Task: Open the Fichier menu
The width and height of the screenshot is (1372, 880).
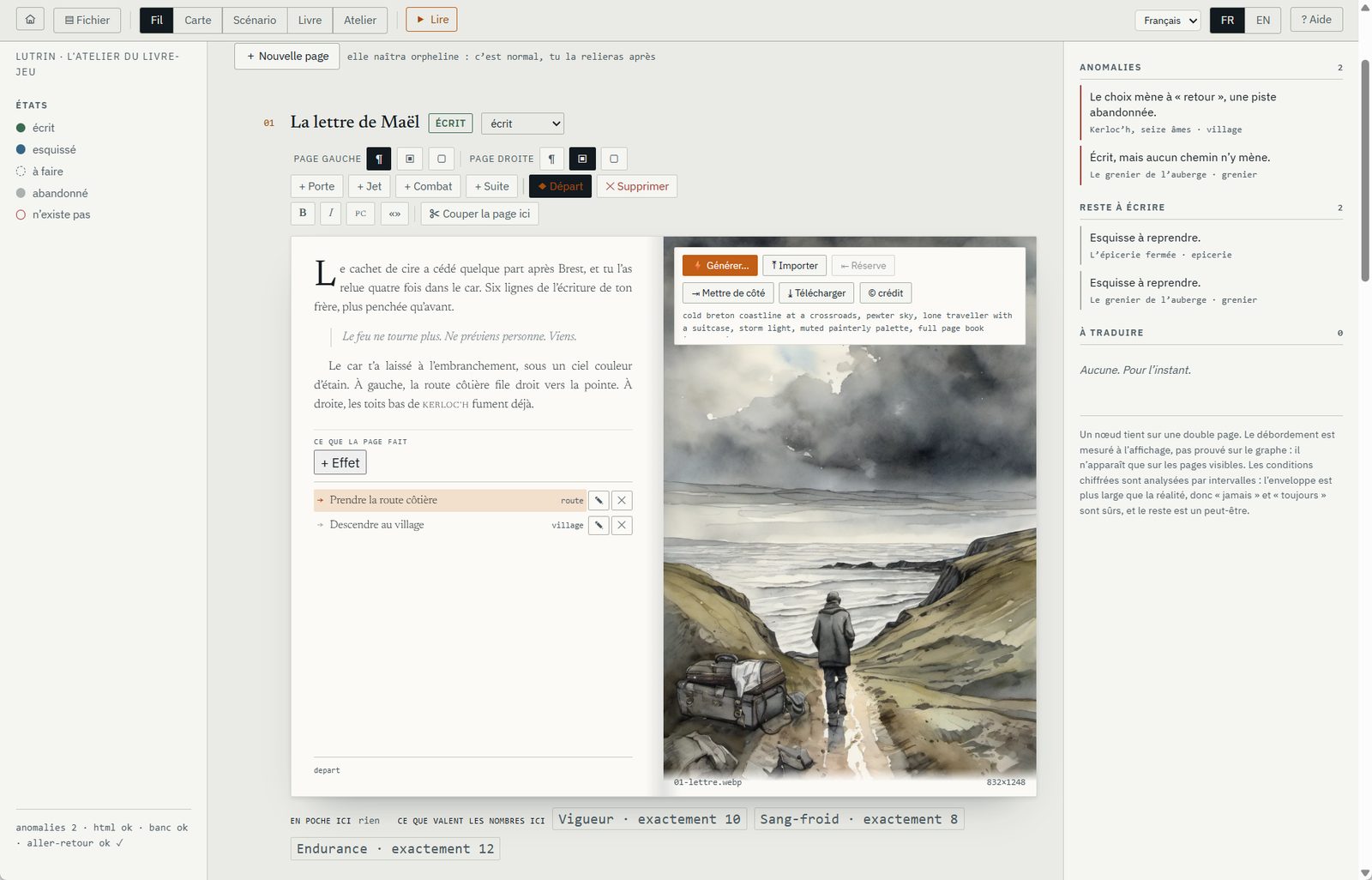Action: click(87, 20)
